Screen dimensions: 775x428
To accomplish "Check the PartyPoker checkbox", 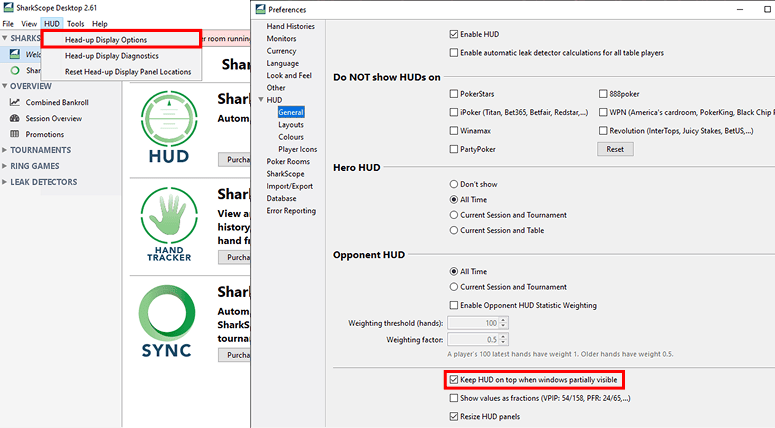I will [x=454, y=149].
